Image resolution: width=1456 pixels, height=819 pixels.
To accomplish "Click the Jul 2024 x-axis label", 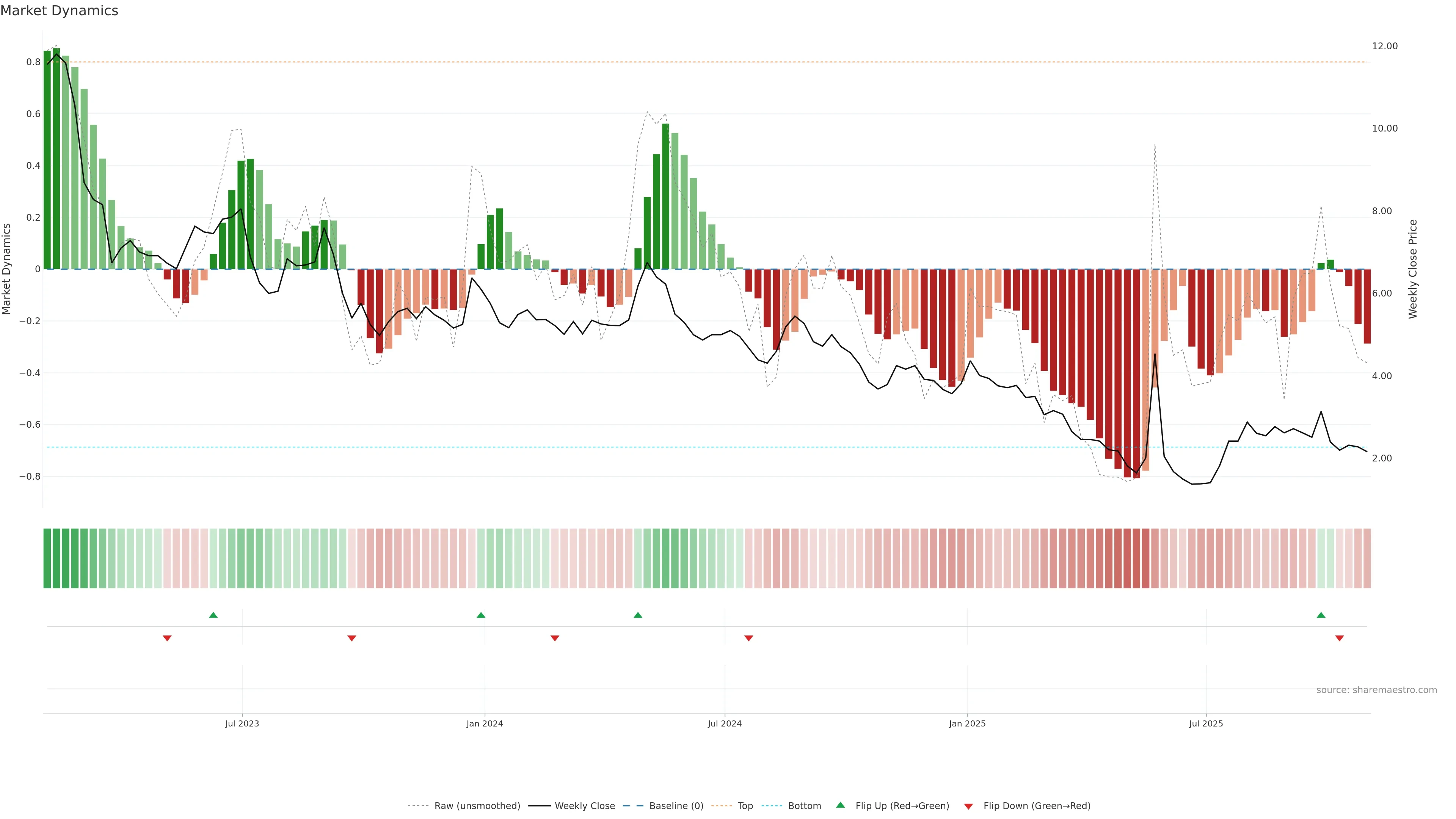I will click(725, 723).
